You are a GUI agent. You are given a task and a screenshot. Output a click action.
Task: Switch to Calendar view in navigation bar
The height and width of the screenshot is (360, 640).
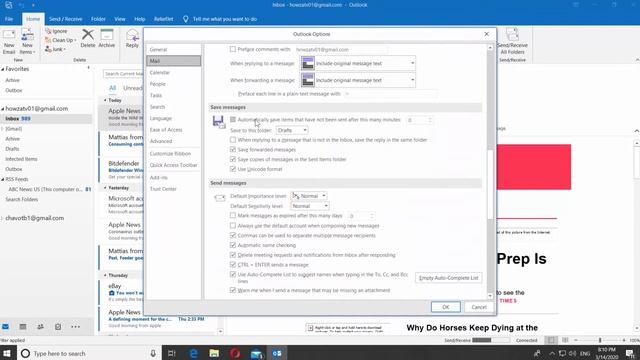(23, 327)
